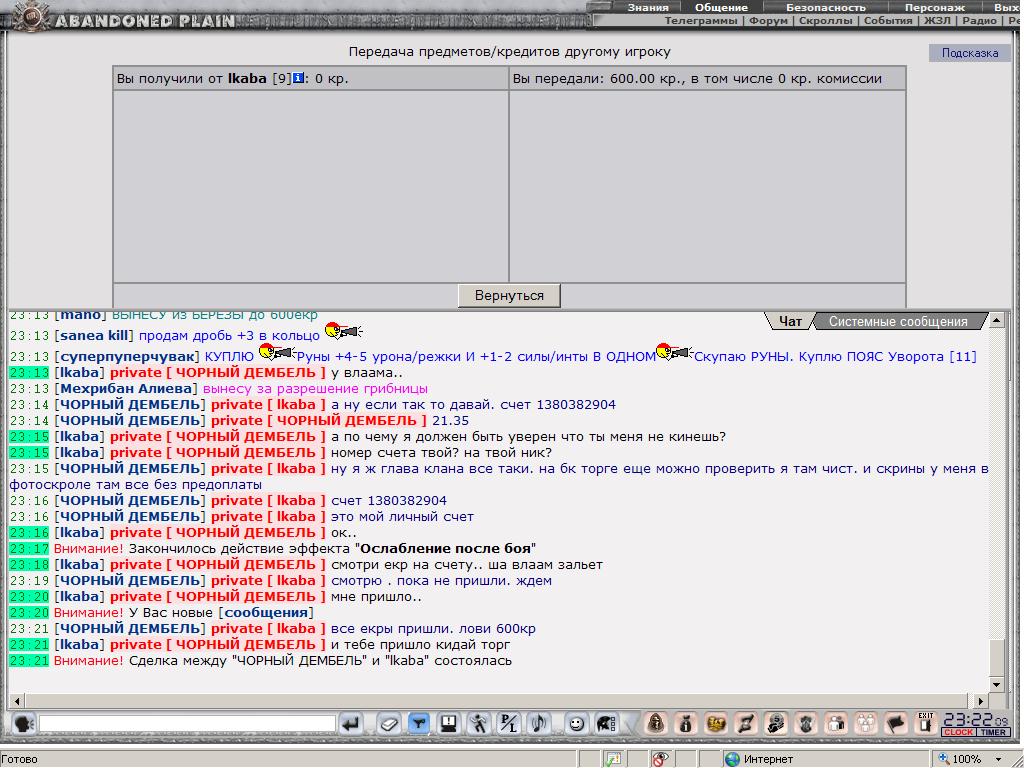Toggle the music note sound icon
Screen dimensions: 1024x768
[539, 724]
